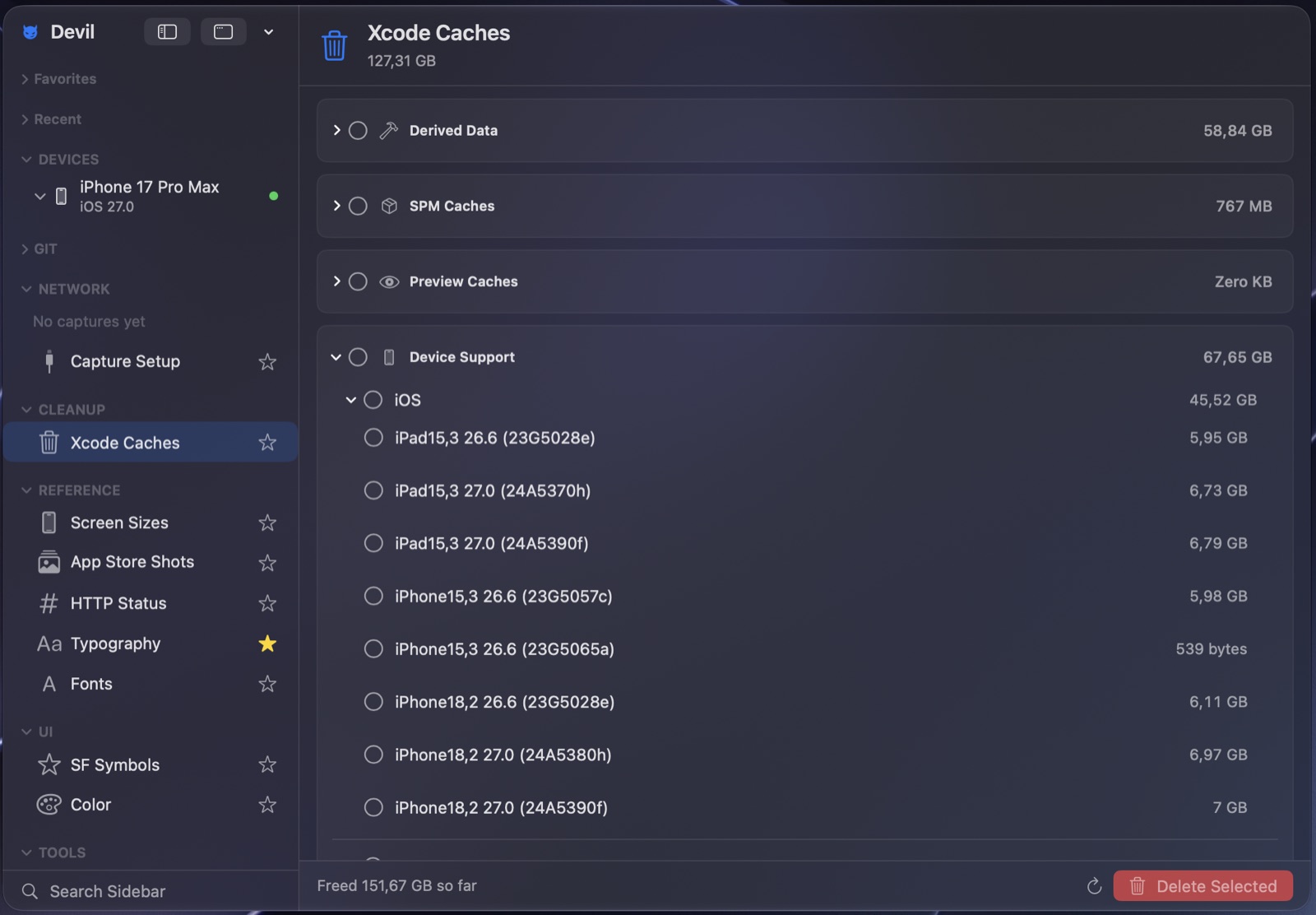Click the Devil app logo icon
Screen dimensions: 1316x915
pos(30,32)
